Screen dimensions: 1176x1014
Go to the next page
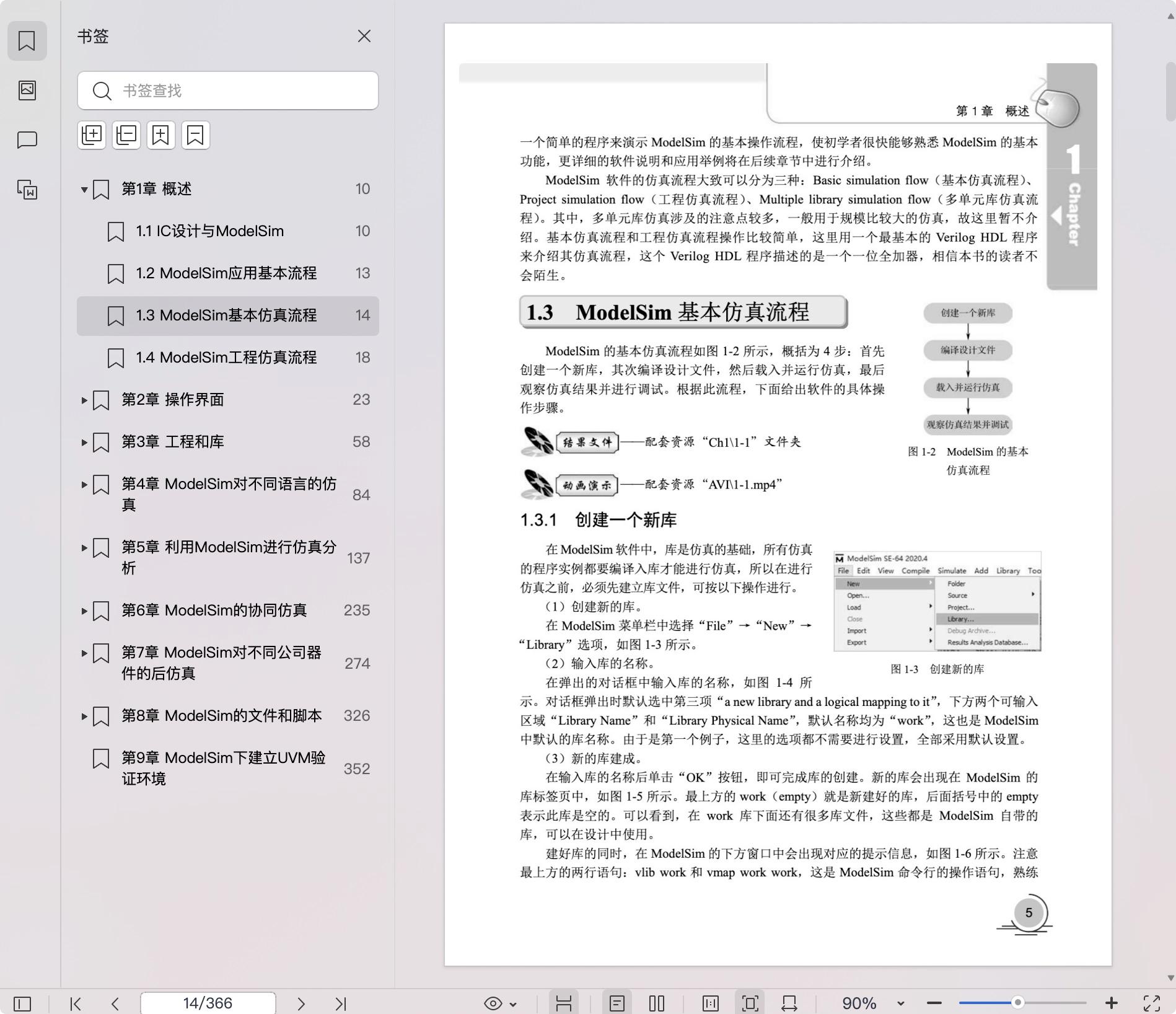(x=301, y=1003)
